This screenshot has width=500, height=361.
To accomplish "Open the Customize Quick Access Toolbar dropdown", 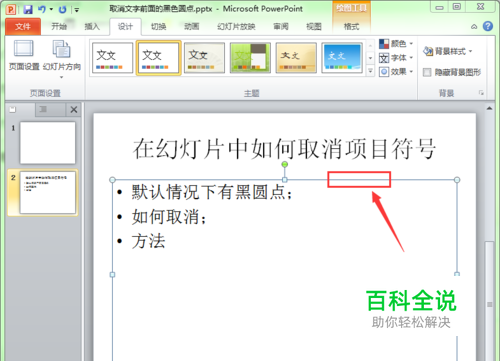I will point(77,10).
